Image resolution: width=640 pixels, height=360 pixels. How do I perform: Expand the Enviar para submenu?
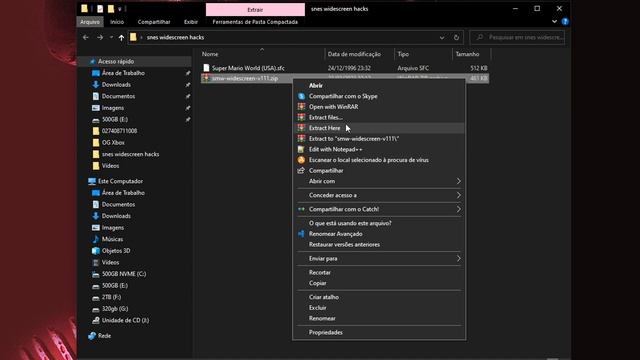pyautogui.click(x=458, y=258)
